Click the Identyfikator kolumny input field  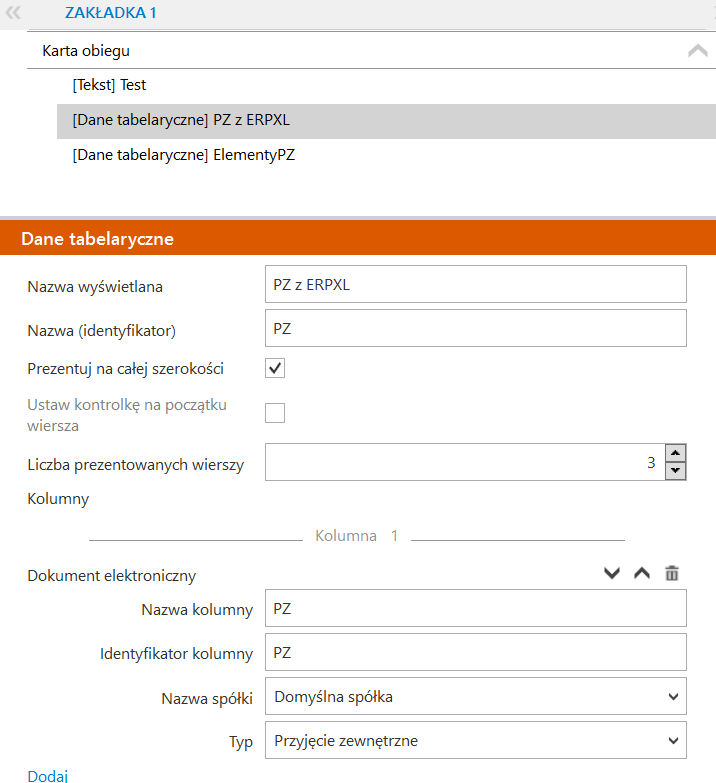[476, 652]
